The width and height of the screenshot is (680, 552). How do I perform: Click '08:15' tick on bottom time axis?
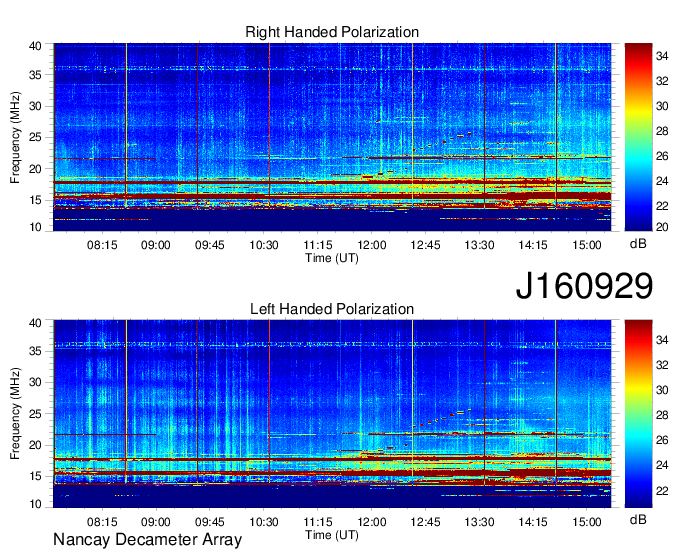click(x=102, y=522)
